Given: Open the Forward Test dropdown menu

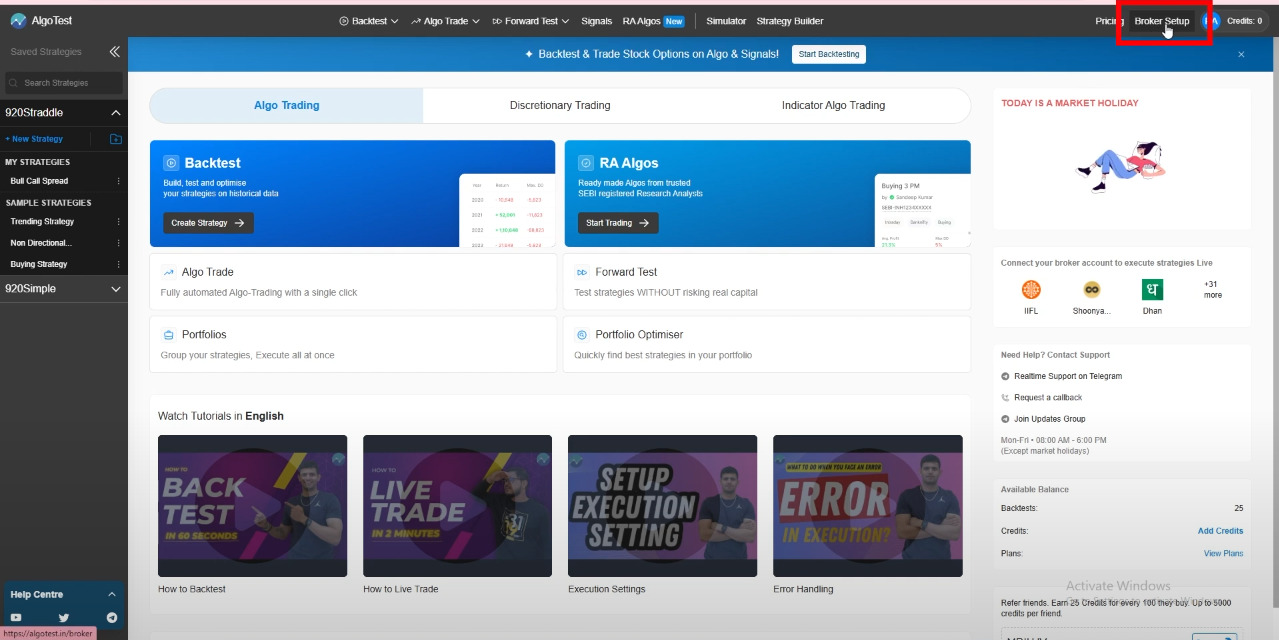Looking at the screenshot, I should (530, 21).
